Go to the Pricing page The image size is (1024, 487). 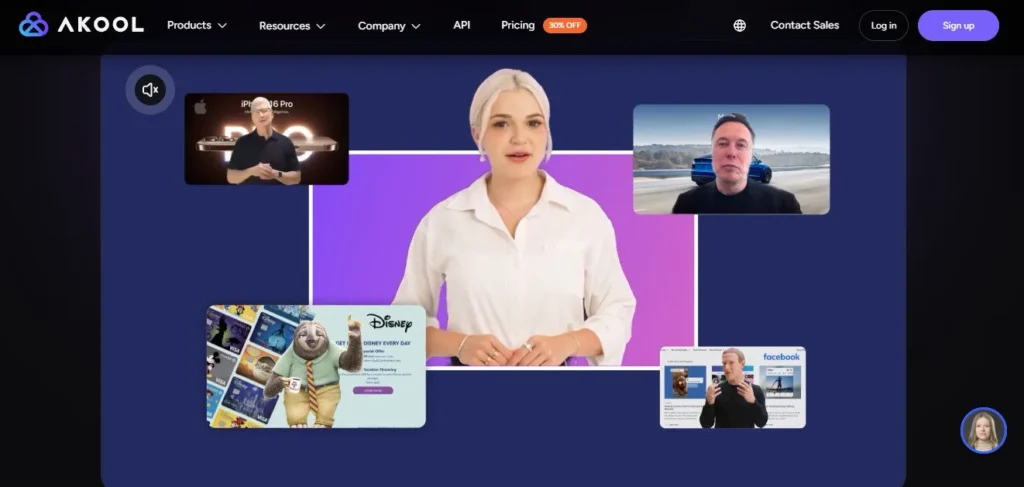[518, 25]
